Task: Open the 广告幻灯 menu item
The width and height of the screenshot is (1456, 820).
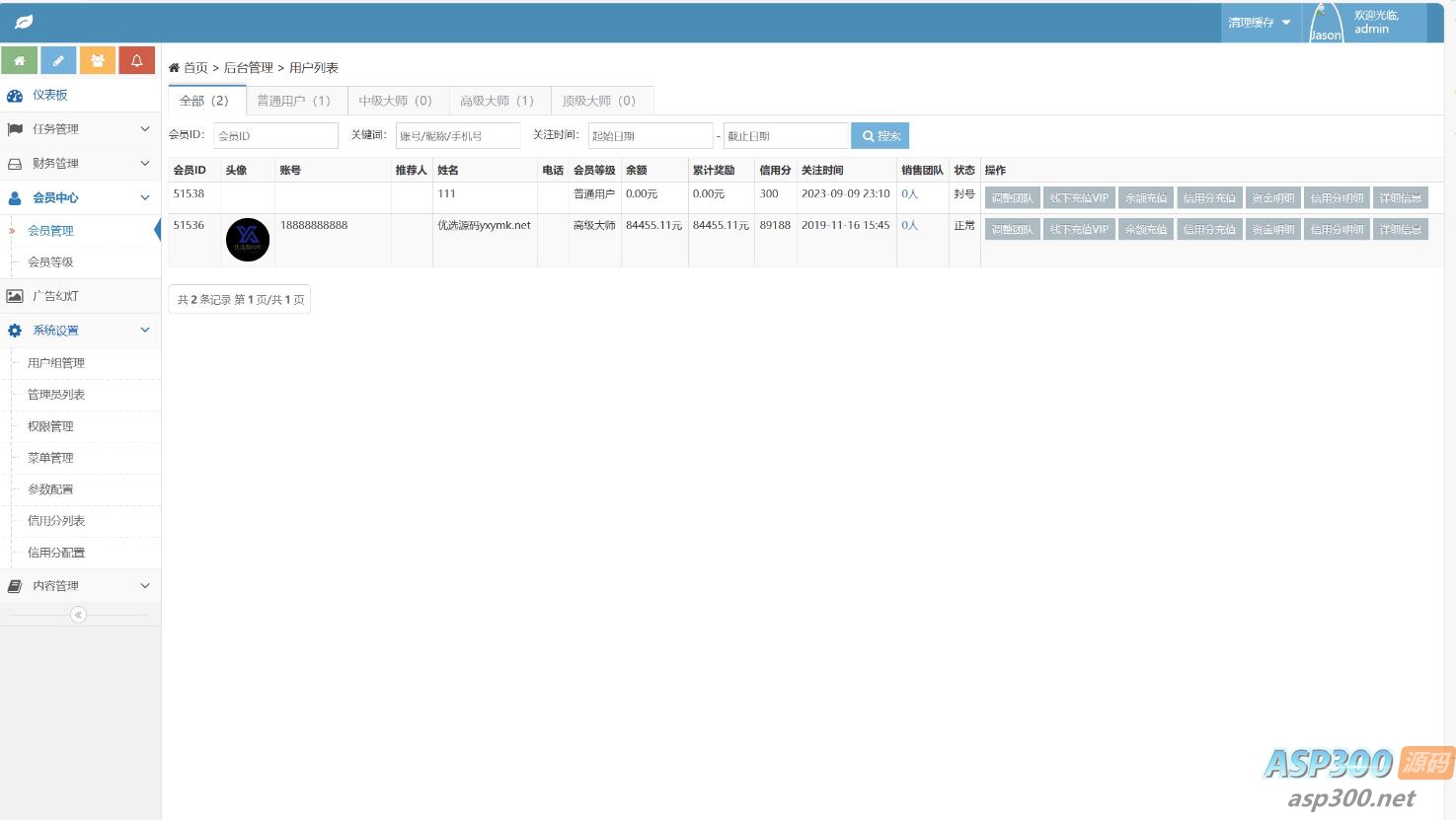Action: pos(80,296)
